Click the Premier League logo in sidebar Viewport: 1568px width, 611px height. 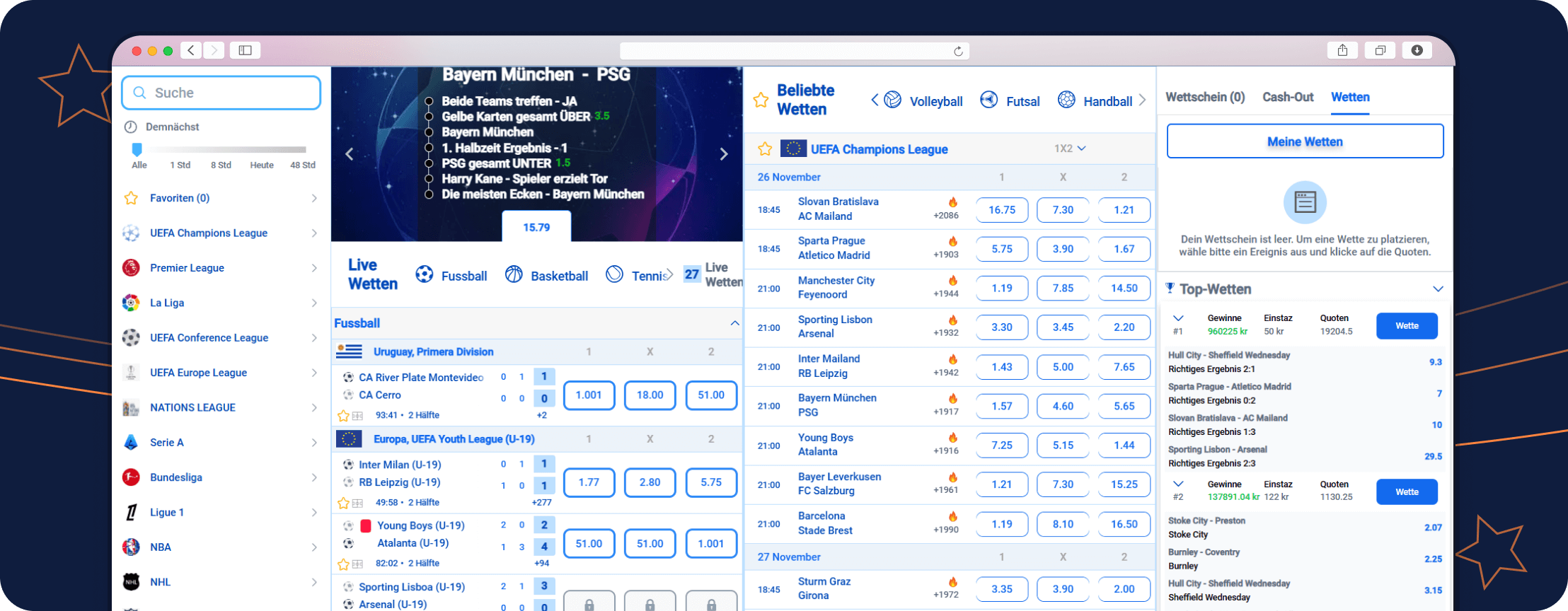[x=131, y=267]
